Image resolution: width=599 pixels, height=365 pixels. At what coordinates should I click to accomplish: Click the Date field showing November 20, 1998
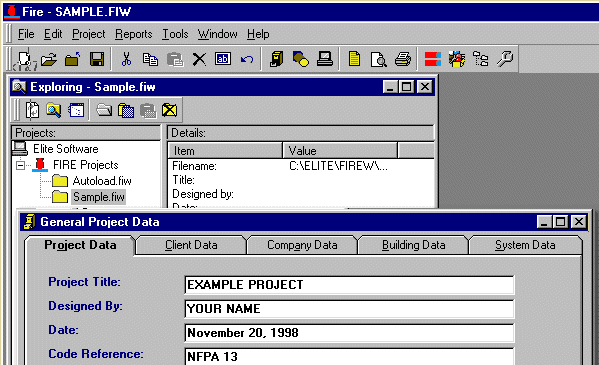pyautogui.click(x=349, y=333)
